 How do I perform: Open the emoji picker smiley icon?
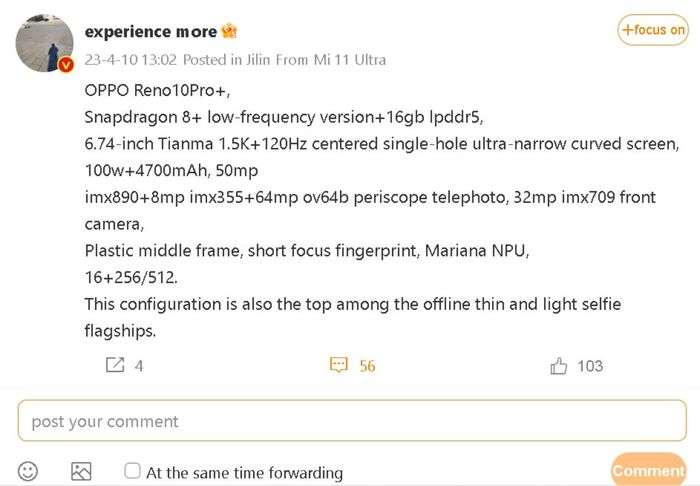(28, 471)
